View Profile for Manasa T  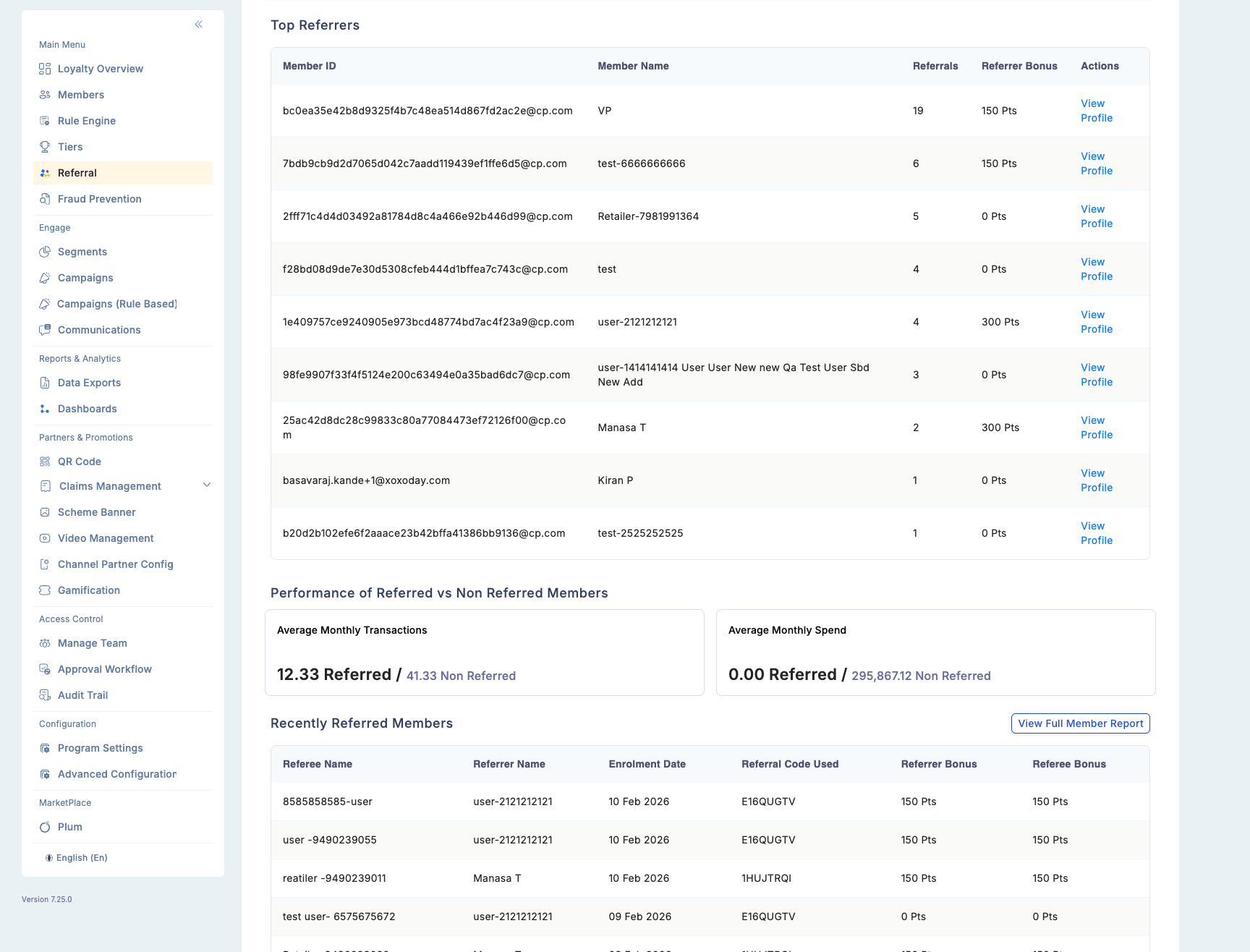[x=1097, y=428]
